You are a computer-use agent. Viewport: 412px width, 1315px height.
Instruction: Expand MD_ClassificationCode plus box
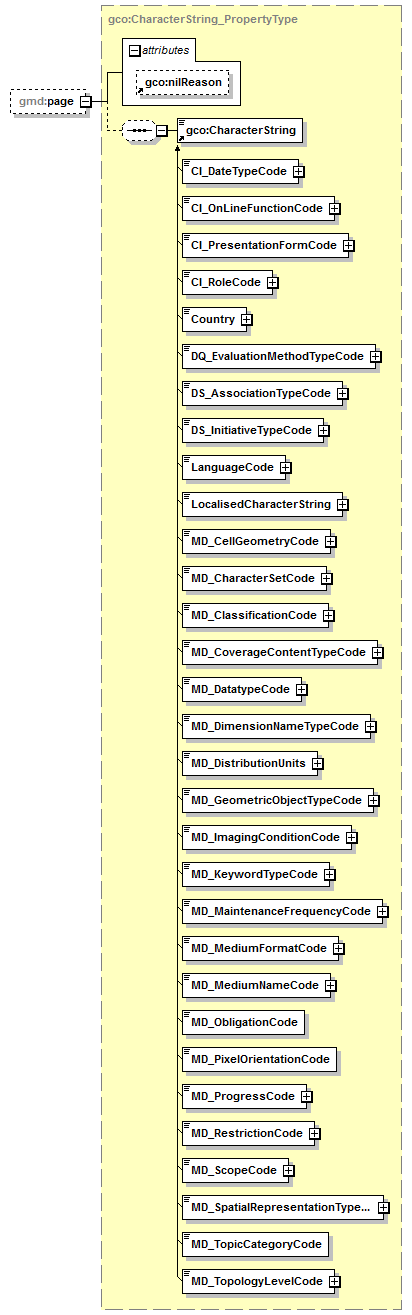pos(329,615)
